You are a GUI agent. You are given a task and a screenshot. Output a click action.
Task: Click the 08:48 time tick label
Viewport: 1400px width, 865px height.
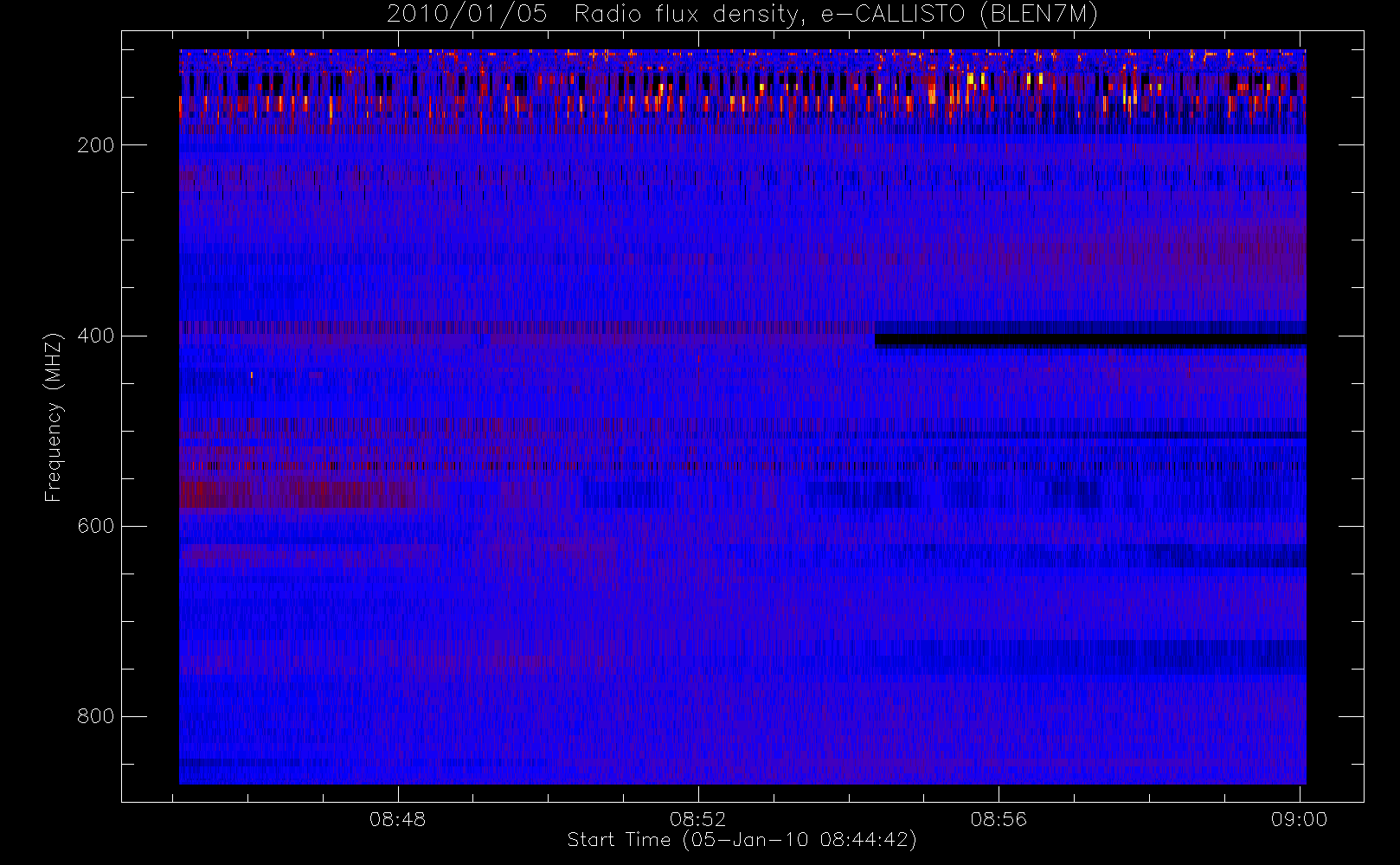click(x=398, y=819)
